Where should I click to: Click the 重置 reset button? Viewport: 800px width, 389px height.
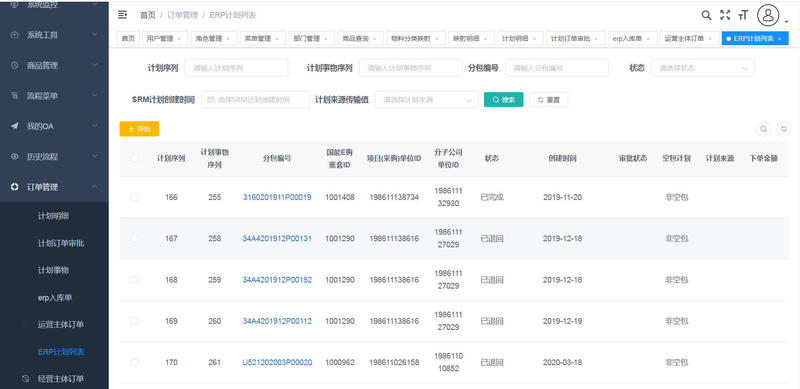click(x=548, y=100)
